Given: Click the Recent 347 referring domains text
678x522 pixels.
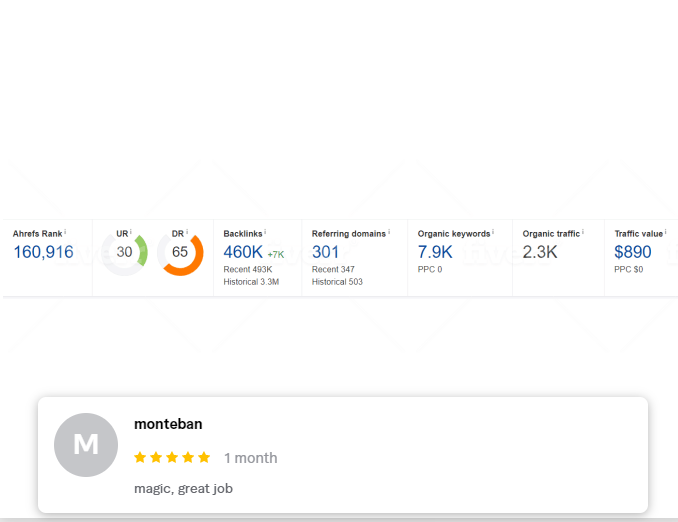Looking at the screenshot, I should 333,269.
